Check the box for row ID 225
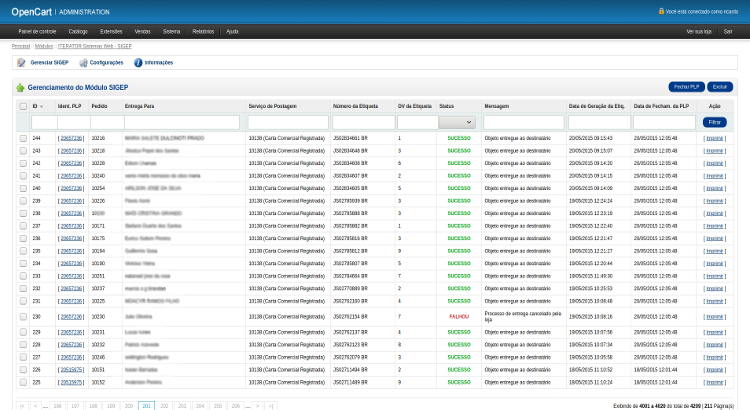 click(23, 382)
